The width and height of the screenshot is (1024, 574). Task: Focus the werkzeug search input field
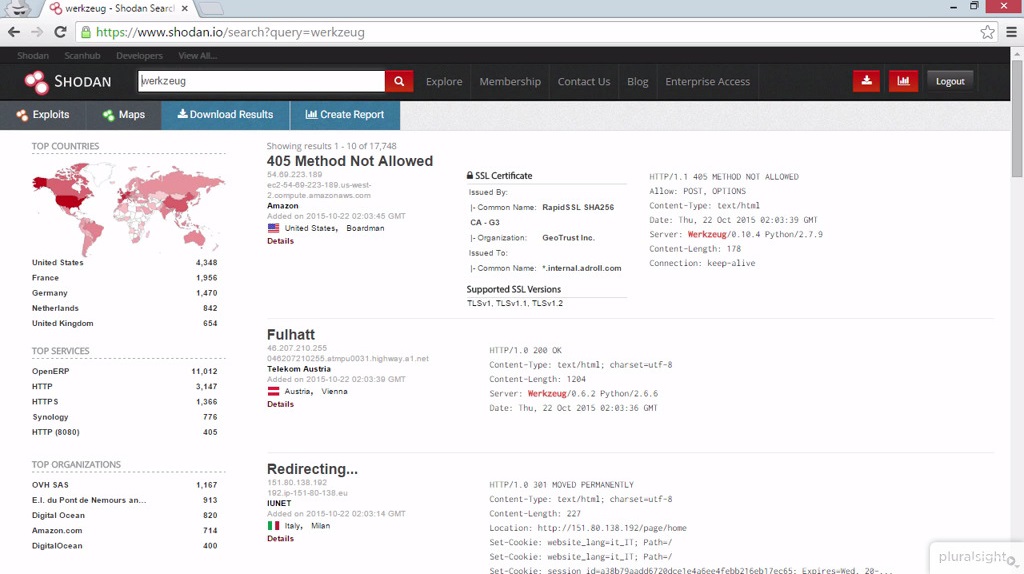point(261,81)
